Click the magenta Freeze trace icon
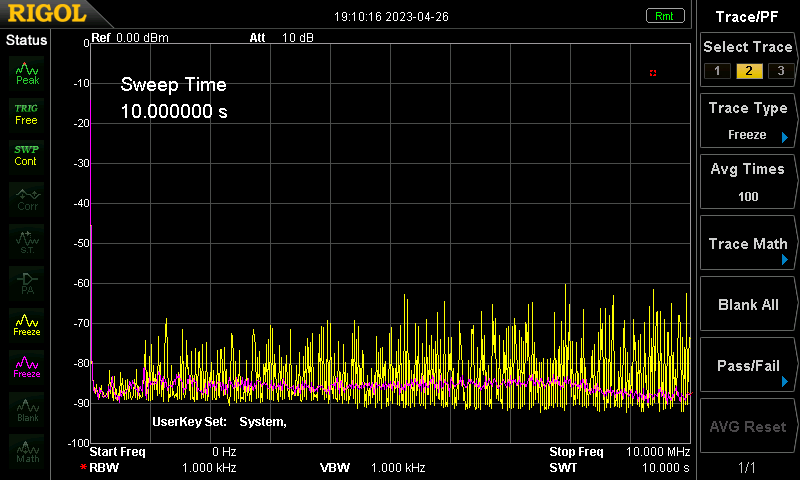The image size is (800, 480). coord(27,367)
